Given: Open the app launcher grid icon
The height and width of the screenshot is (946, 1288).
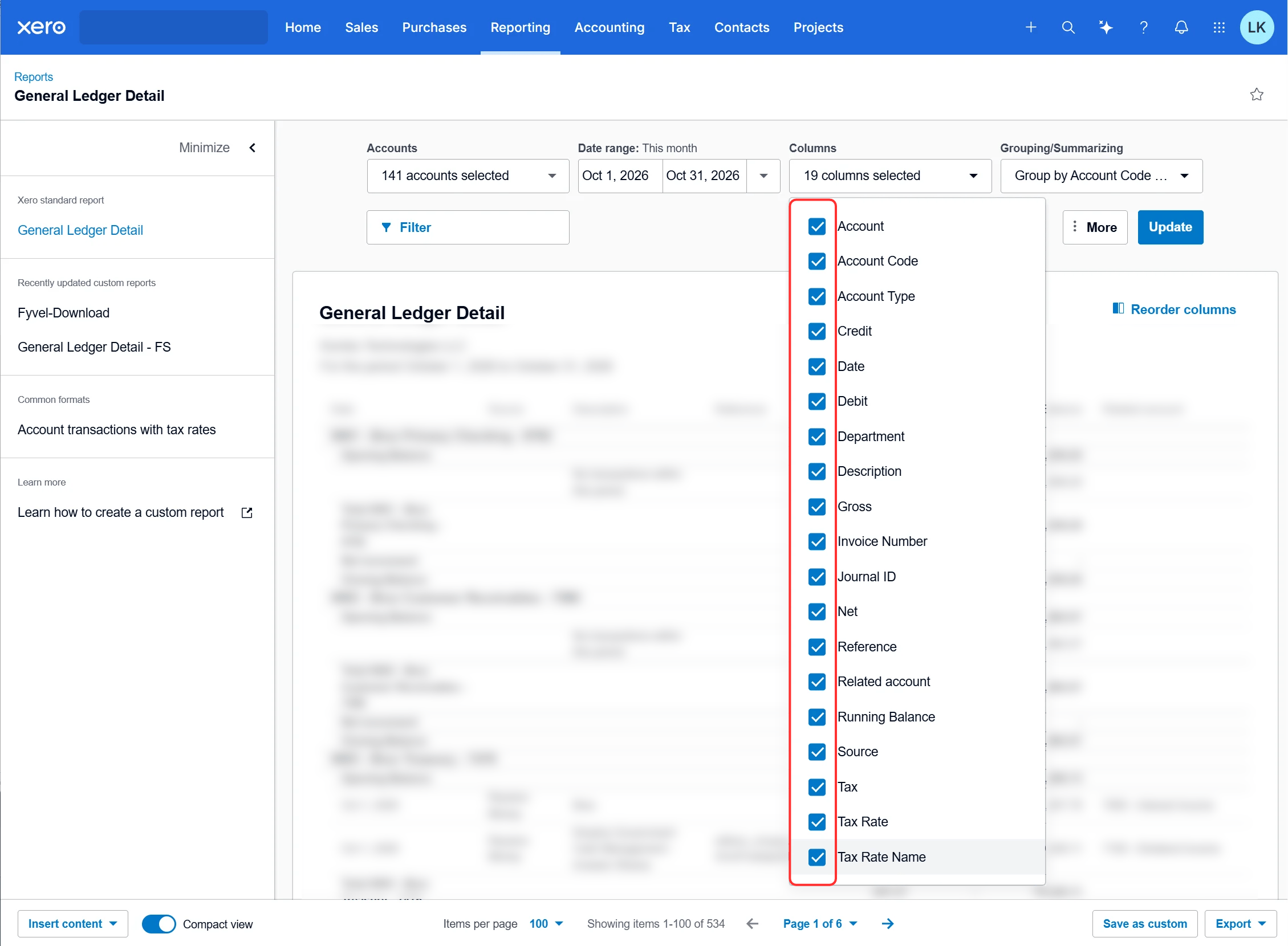Looking at the screenshot, I should [x=1219, y=27].
